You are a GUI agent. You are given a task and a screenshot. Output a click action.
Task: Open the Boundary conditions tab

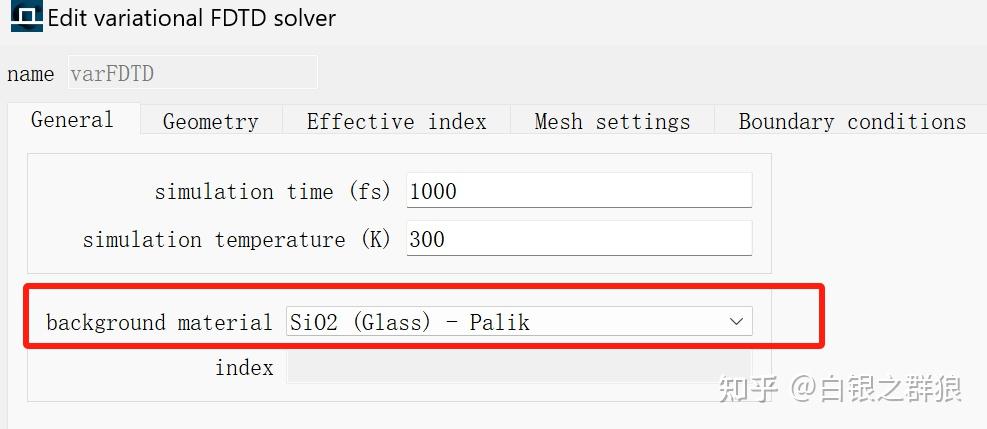[852, 122]
